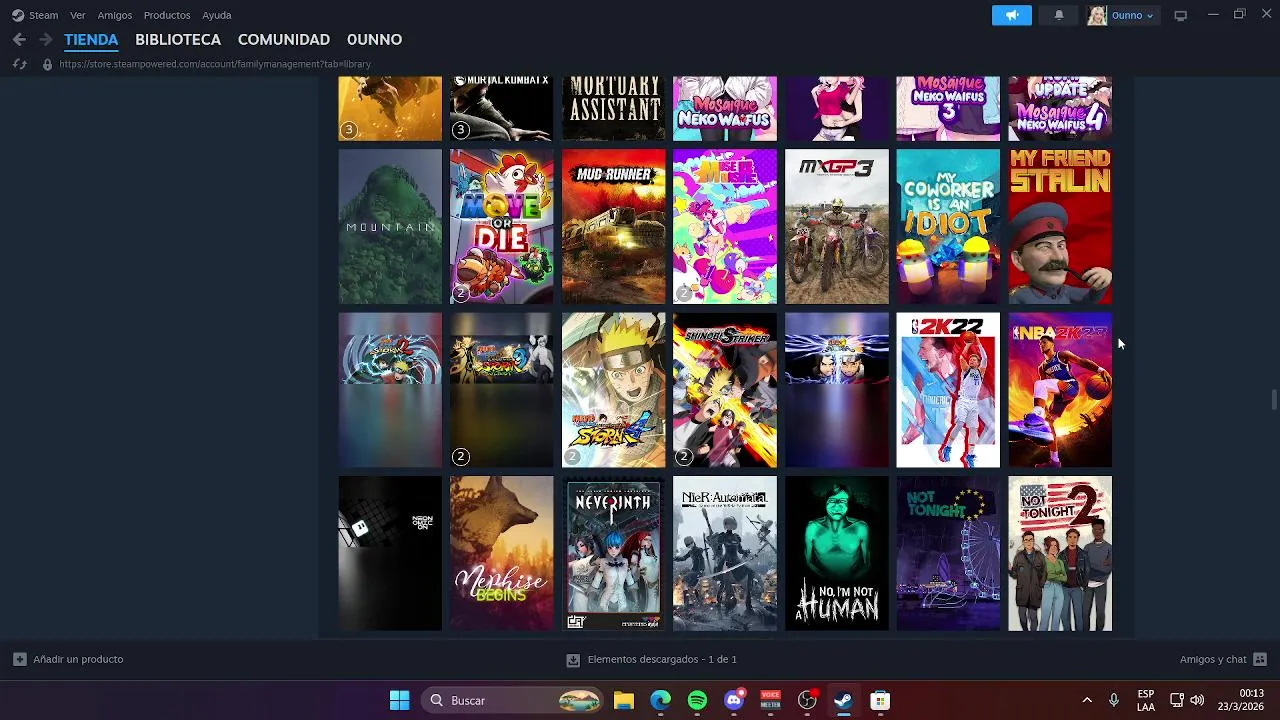Go back with the back arrow
This screenshot has height=720, width=1280.
19,40
